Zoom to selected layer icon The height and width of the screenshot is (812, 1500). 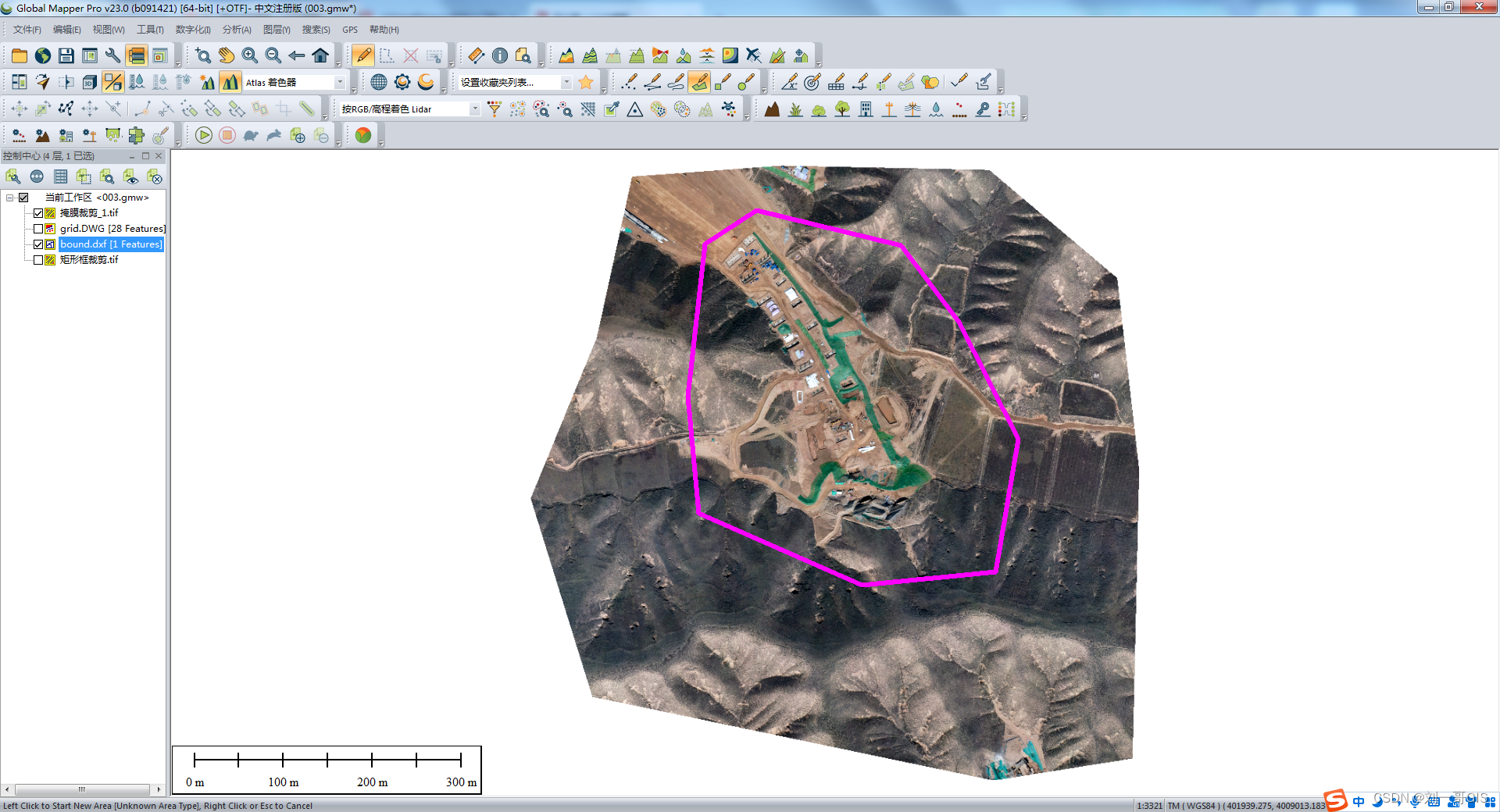(x=107, y=176)
